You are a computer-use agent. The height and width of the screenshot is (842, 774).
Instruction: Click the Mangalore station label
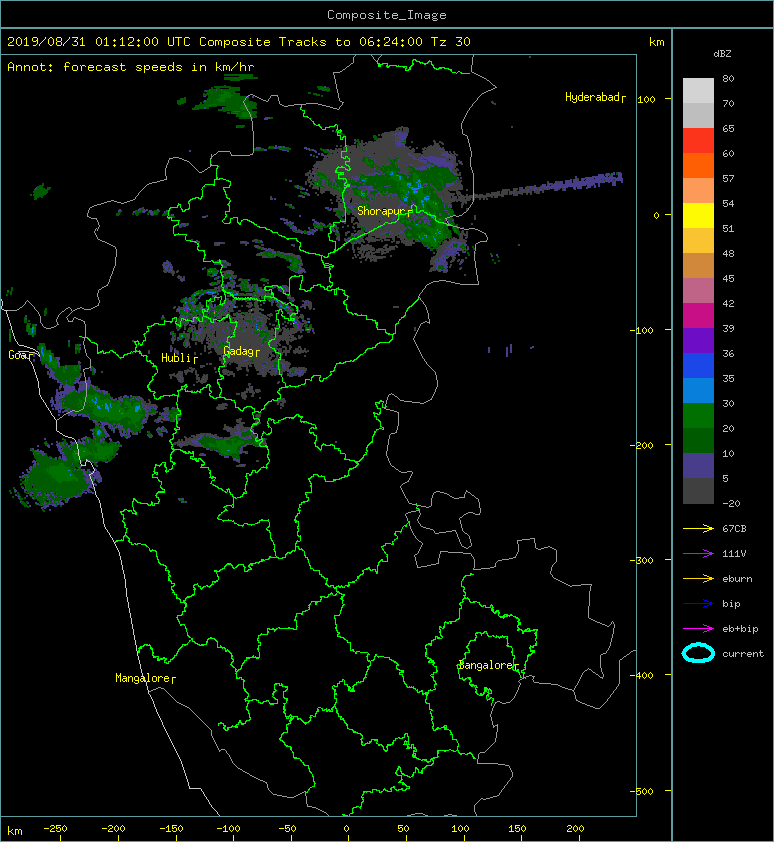pos(145,678)
